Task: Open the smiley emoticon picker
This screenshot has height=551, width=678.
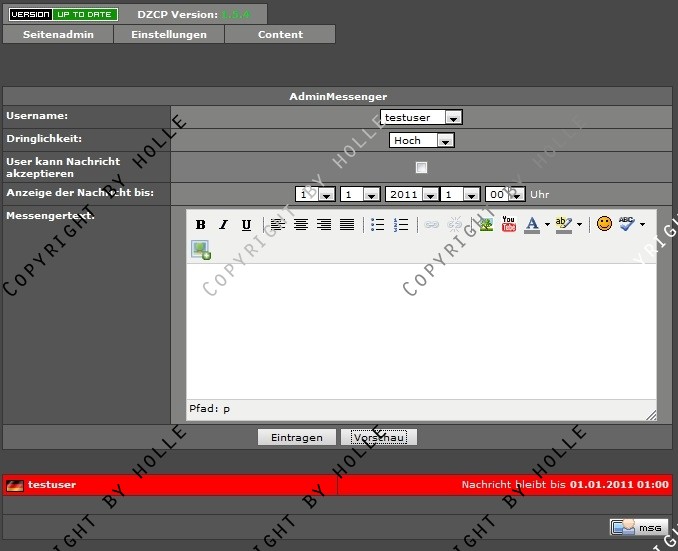Action: 604,224
